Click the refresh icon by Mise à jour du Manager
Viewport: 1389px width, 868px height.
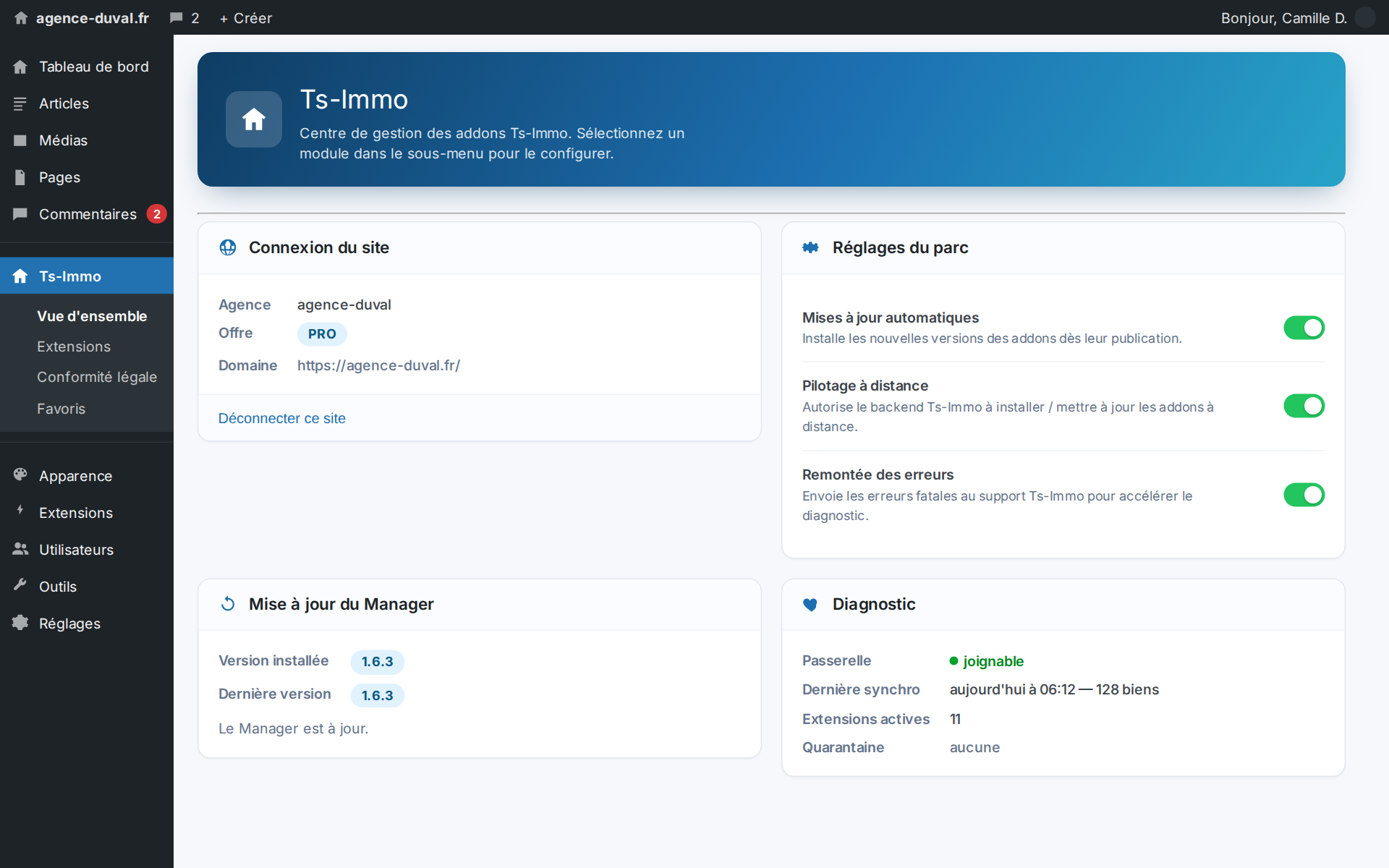tap(228, 604)
